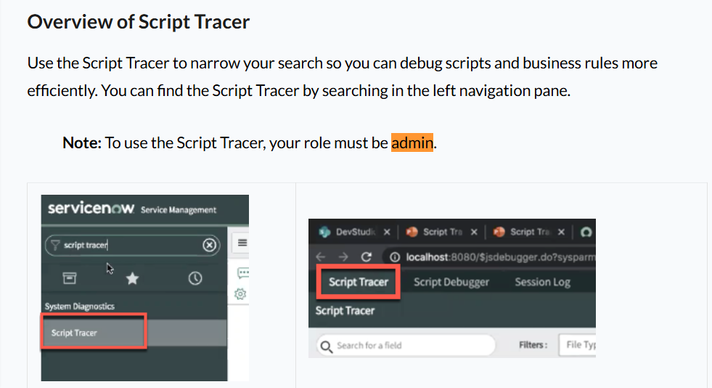This screenshot has width=712, height=388.
Task: Click the PowerPoint icon on first Script Tracer tab
Action: 412,232
